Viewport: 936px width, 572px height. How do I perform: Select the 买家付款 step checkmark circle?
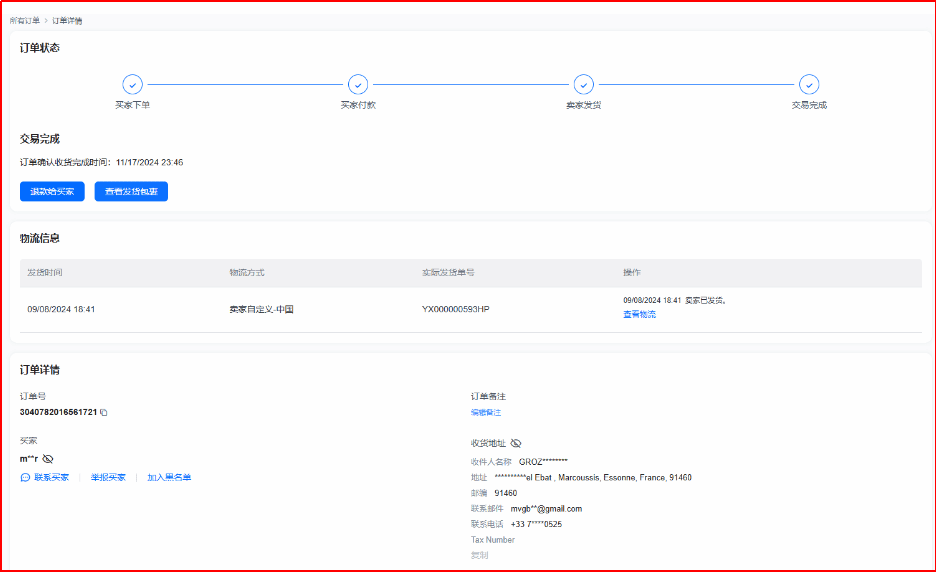[x=358, y=85]
